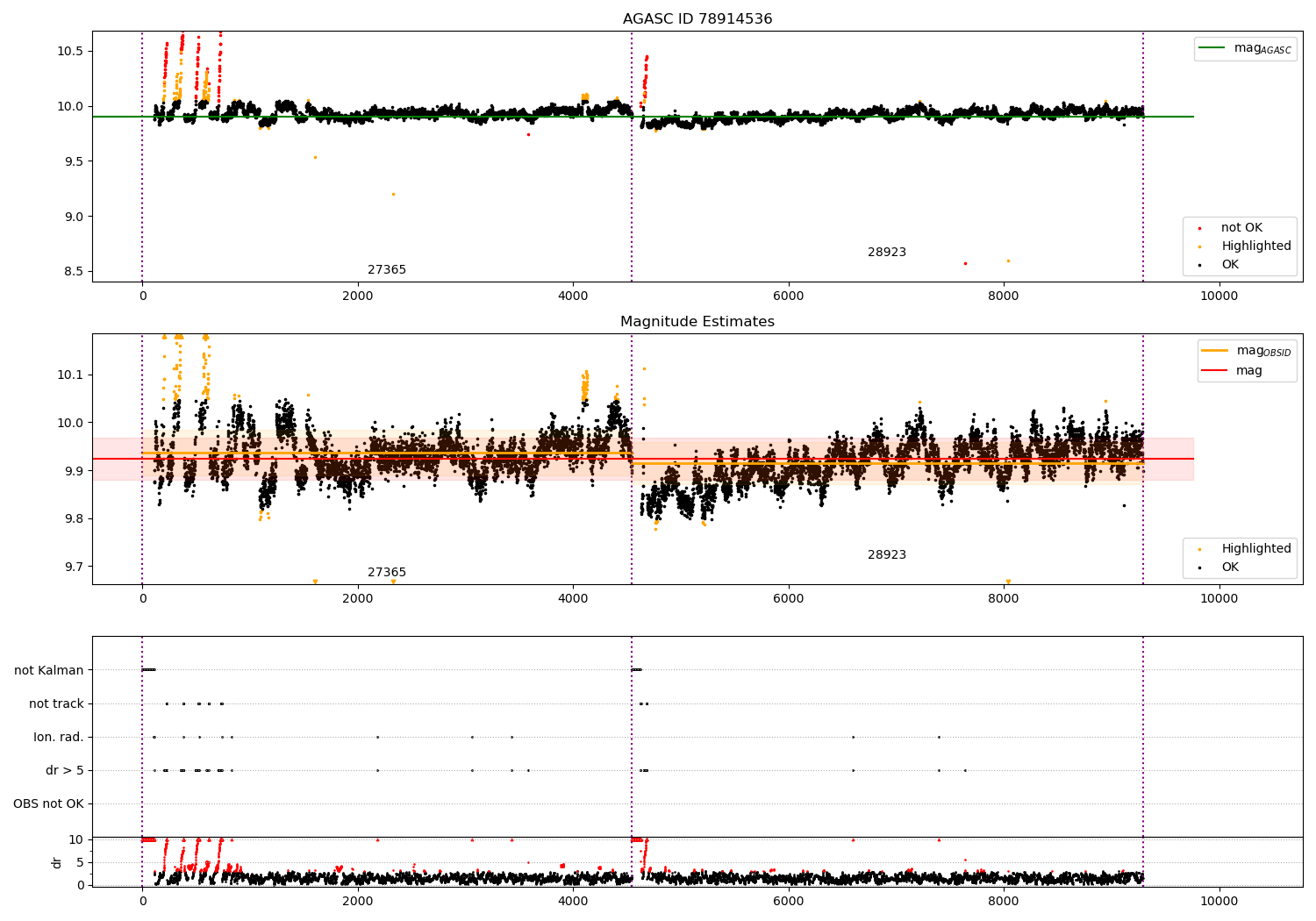The width and height of the screenshot is (1316, 921).
Task: Click the 'Magnitude Estimates' plot title
Action: 697,322
